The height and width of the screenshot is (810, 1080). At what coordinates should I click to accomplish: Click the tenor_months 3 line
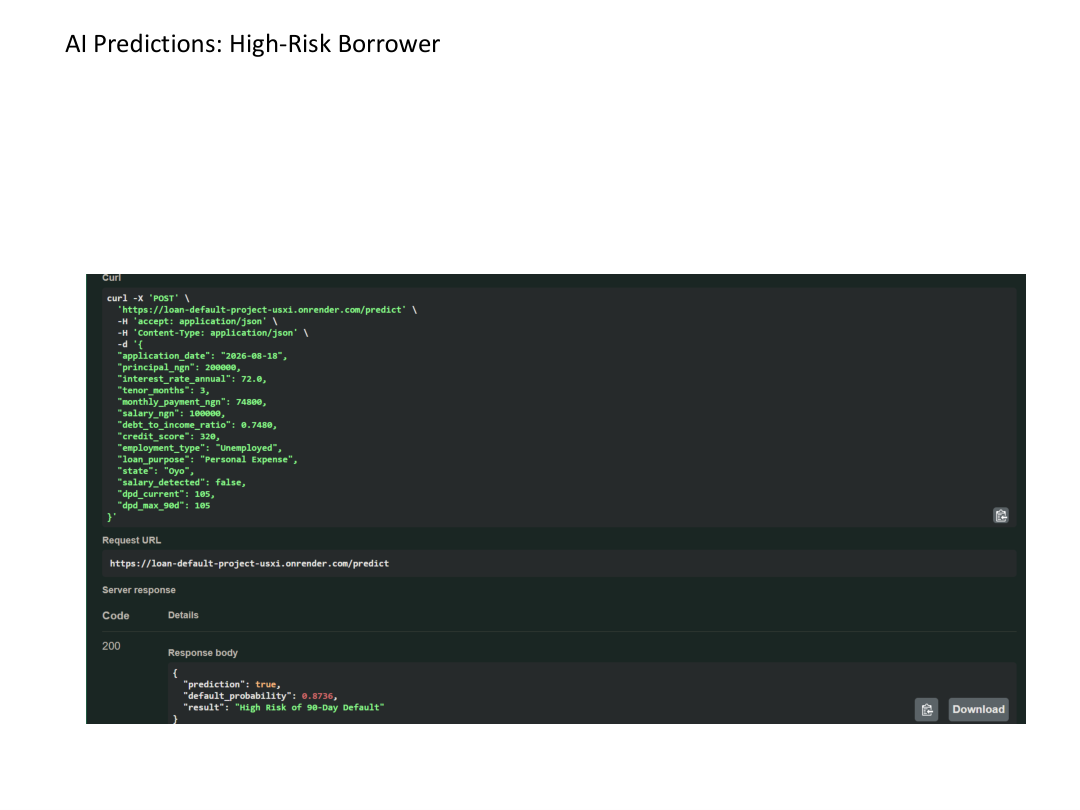163,391
